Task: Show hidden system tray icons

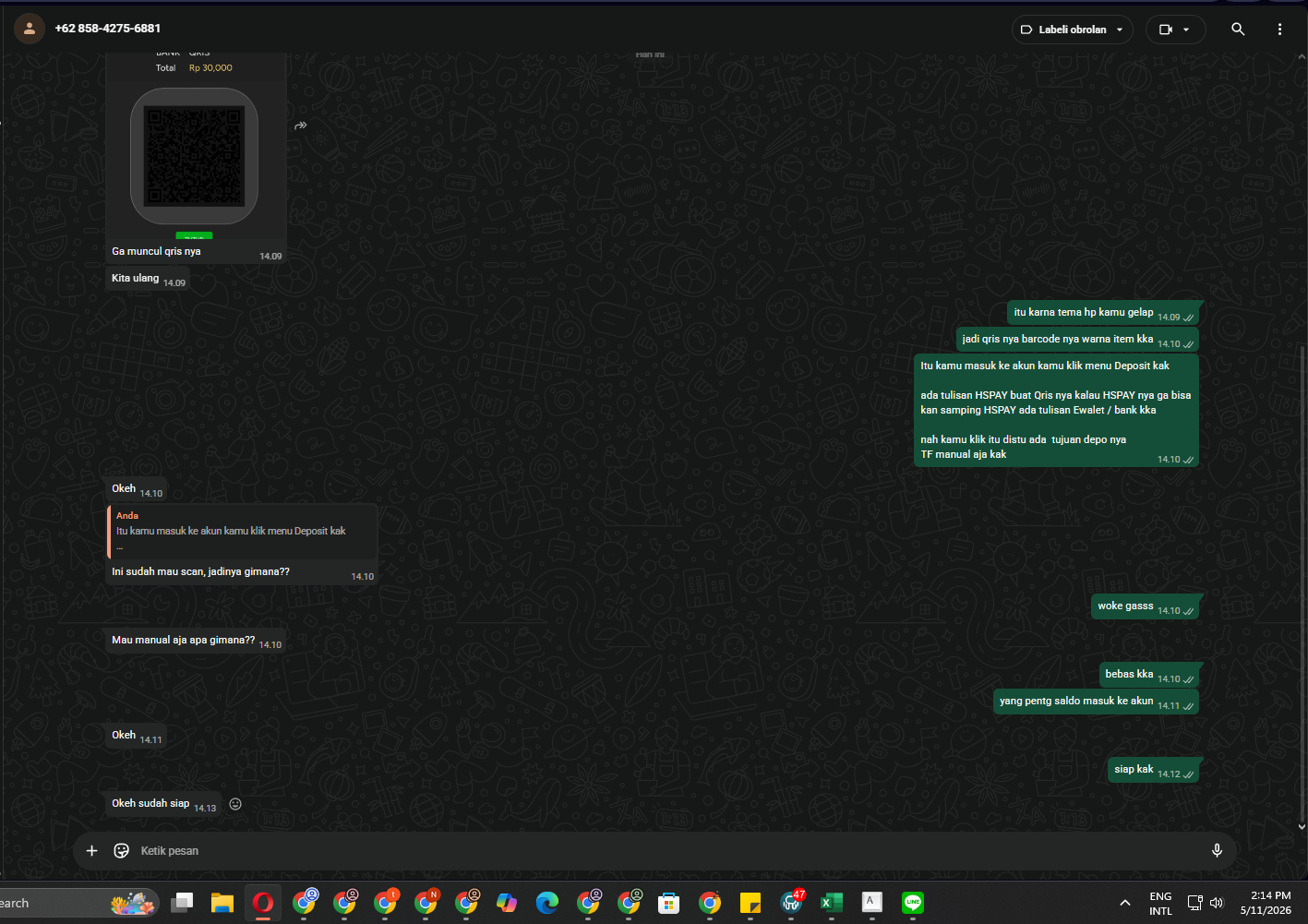Action: click(1124, 903)
